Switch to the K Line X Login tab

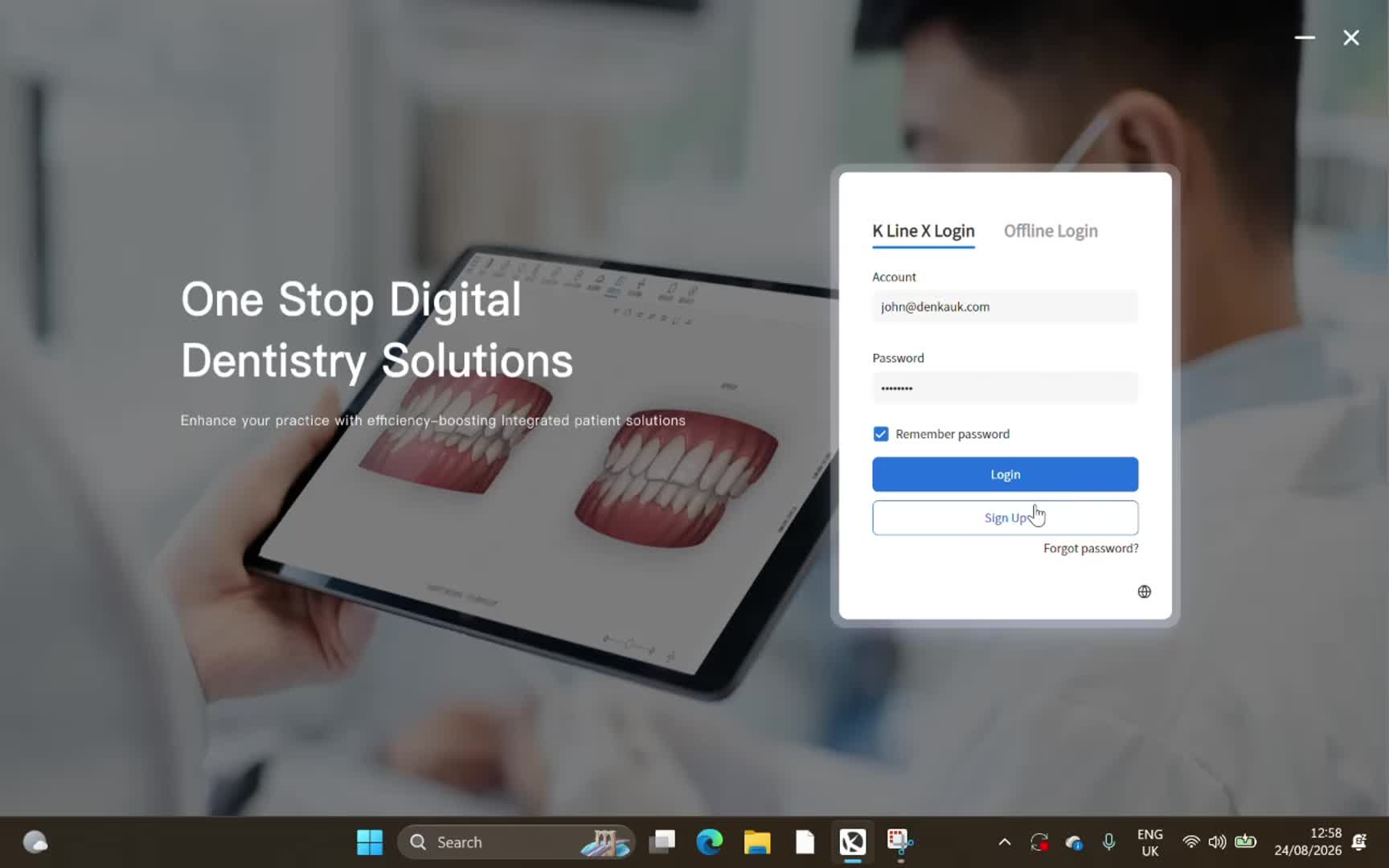pos(924,231)
